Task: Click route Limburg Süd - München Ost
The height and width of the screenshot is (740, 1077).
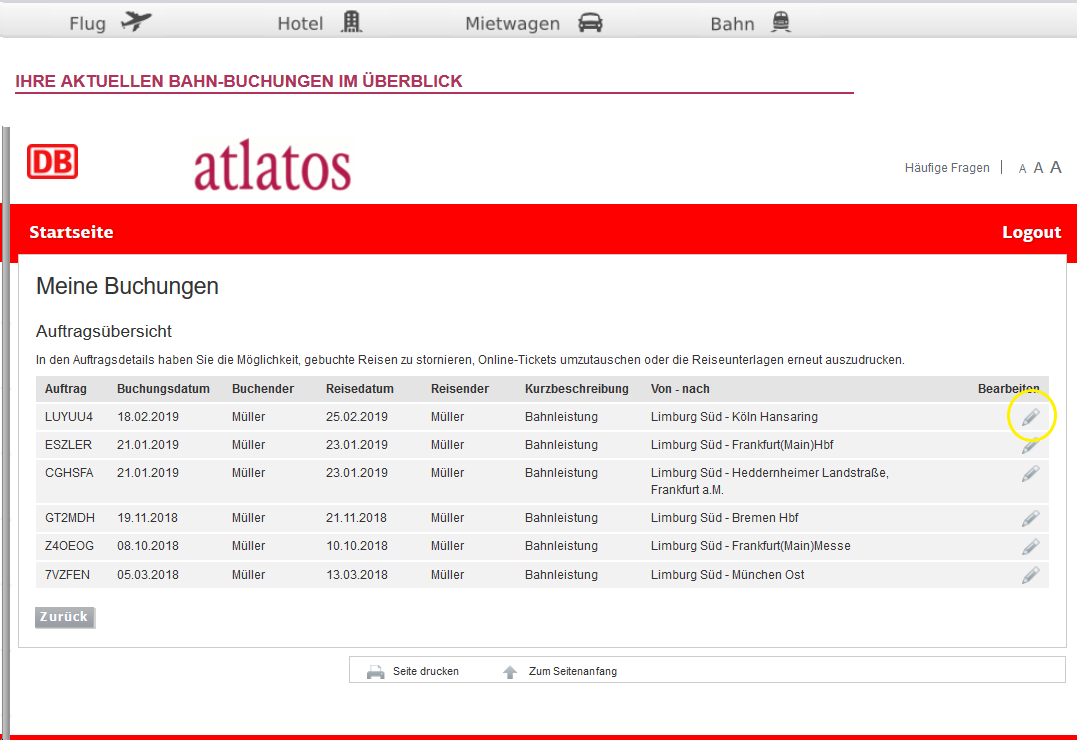Action: pyautogui.click(x=727, y=575)
